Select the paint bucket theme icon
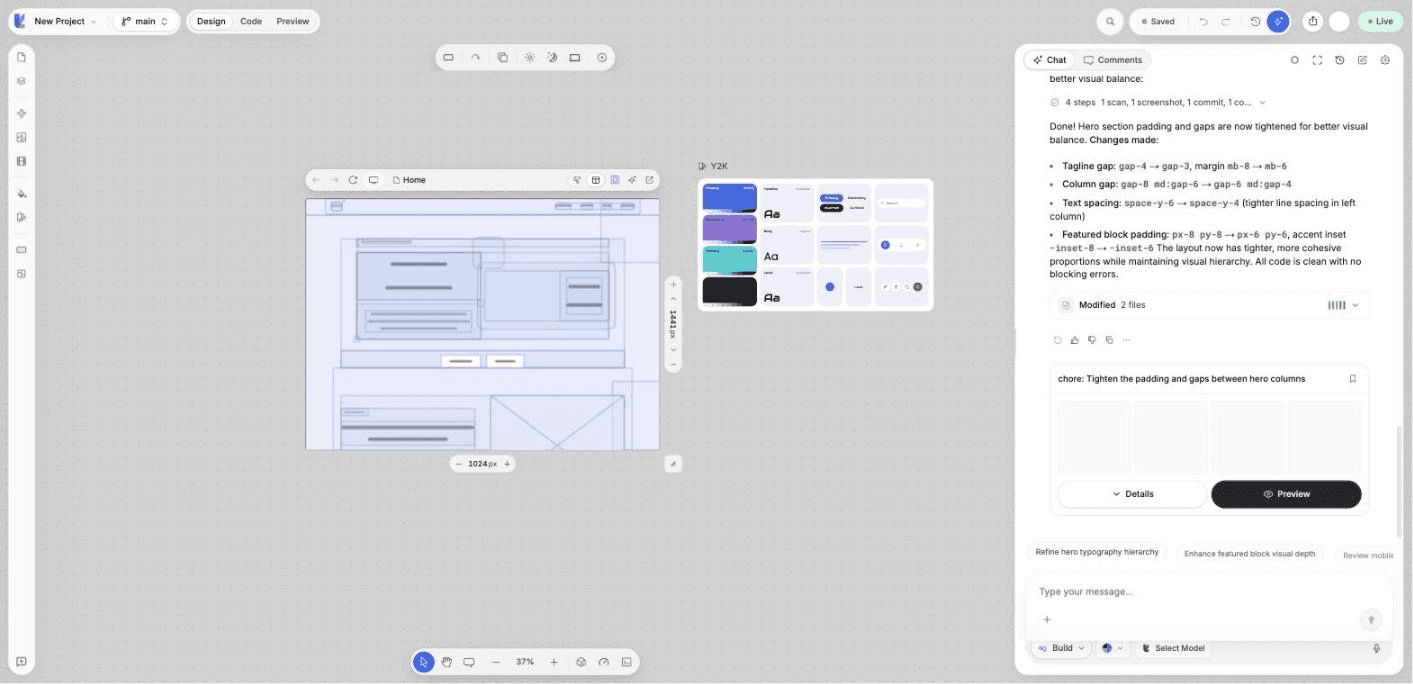The height and width of the screenshot is (684, 1413). click(21, 193)
